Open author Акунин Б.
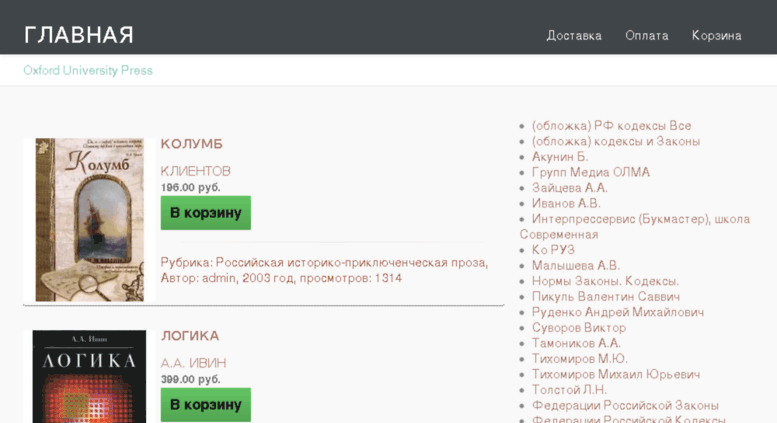This screenshot has height=423, width=777. 560,157
